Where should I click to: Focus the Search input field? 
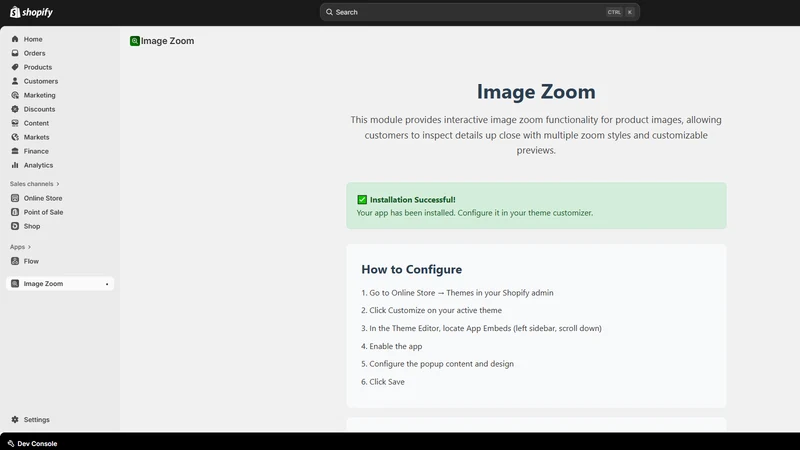480,12
